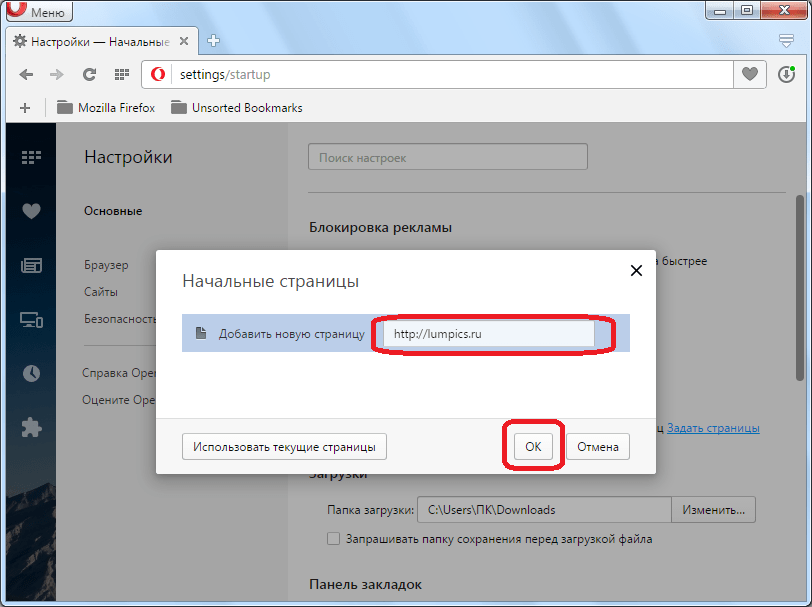The width and height of the screenshot is (812, 607).
Task: Toggle Запрашивать папку сохранения checkbox
Action: (334, 539)
